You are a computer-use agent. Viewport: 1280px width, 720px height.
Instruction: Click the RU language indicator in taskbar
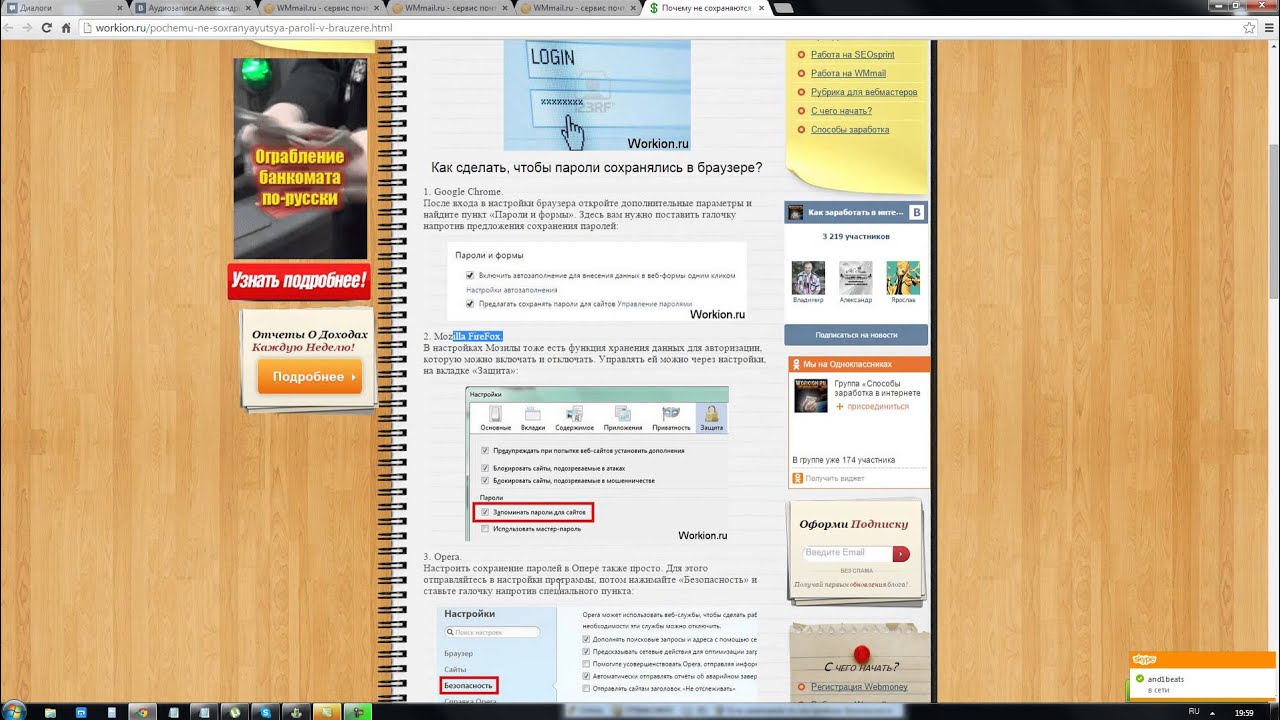[x=1193, y=711]
